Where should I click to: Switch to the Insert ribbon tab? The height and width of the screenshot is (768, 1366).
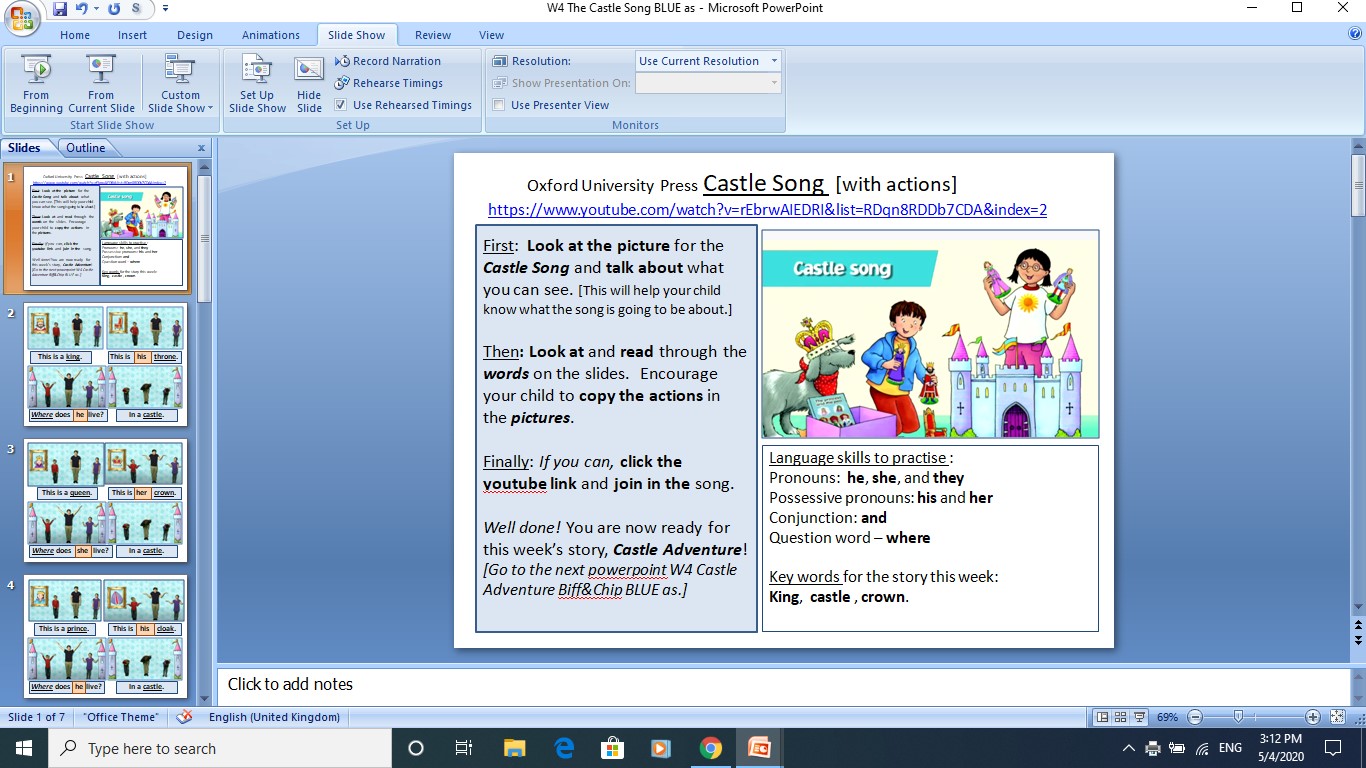tap(132, 35)
